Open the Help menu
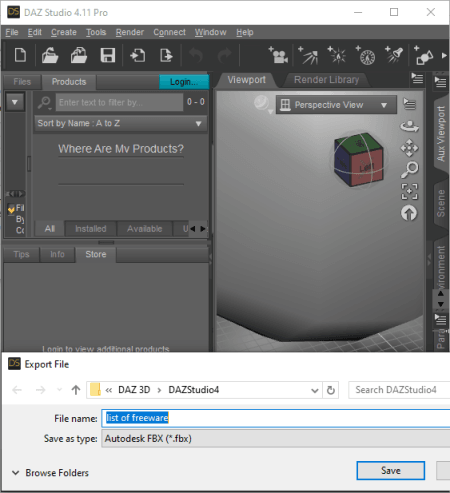Viewport: 450px width, 493px height. (245, 32)
